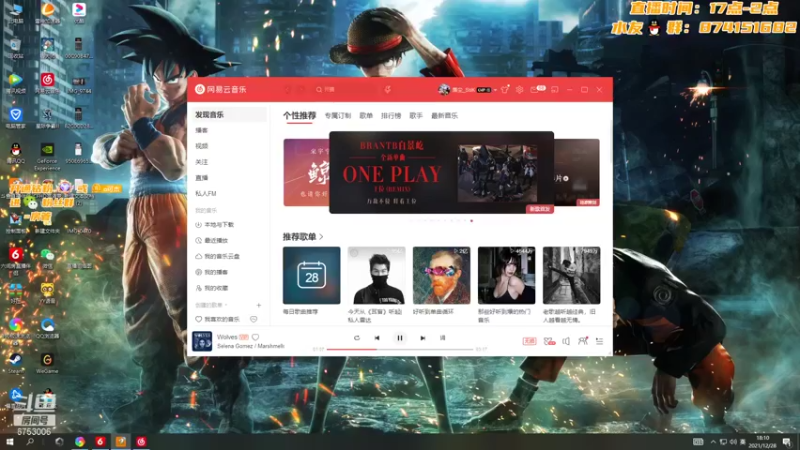Open the sound effects icon
Viewport: 800px width, 450px height.
click(549, 341)
